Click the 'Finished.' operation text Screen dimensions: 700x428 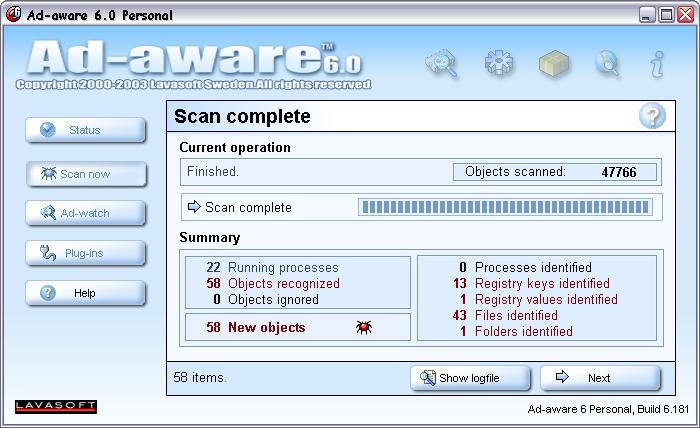click(212, 171)
